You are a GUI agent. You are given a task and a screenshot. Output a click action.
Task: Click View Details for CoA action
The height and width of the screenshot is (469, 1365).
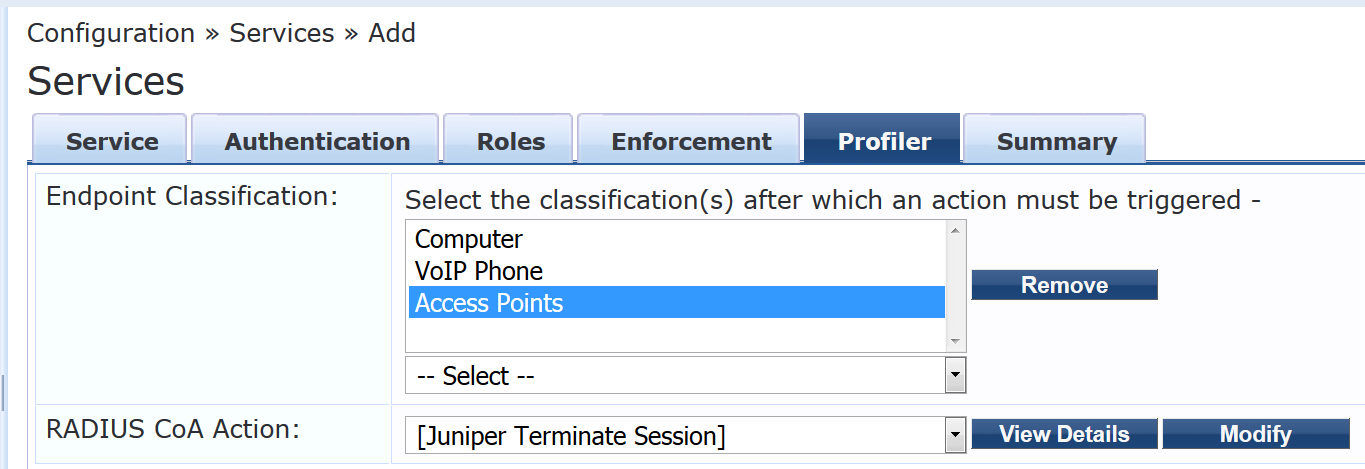[1064, 435]
